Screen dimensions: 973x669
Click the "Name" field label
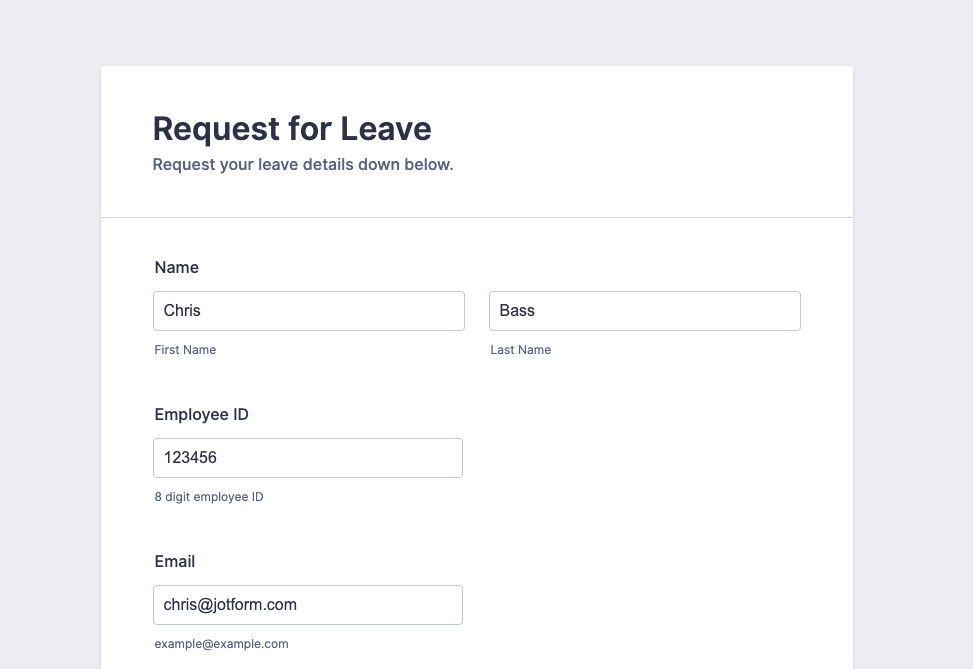click(177, 268)
